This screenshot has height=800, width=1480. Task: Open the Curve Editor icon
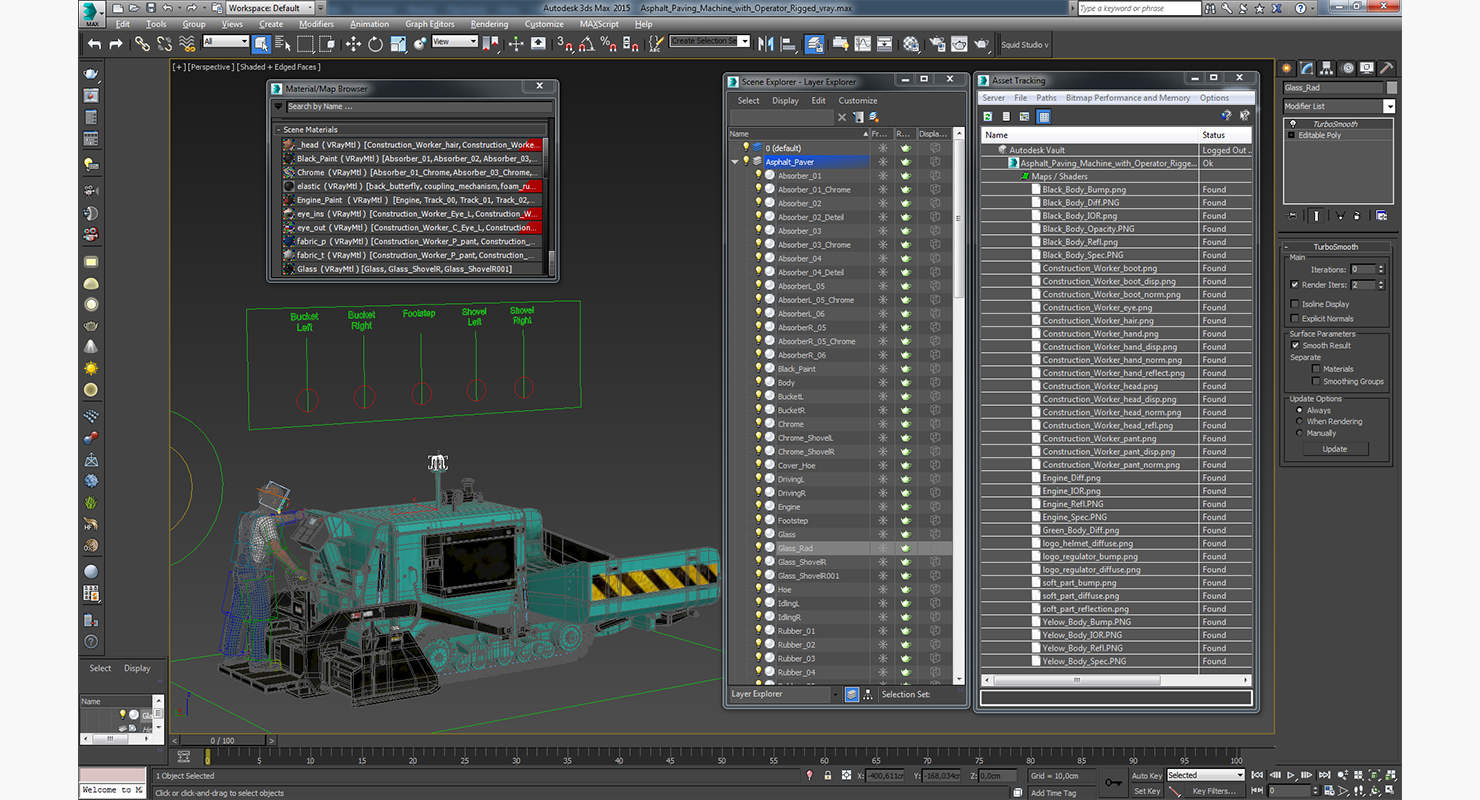click(x=863, y=44)
